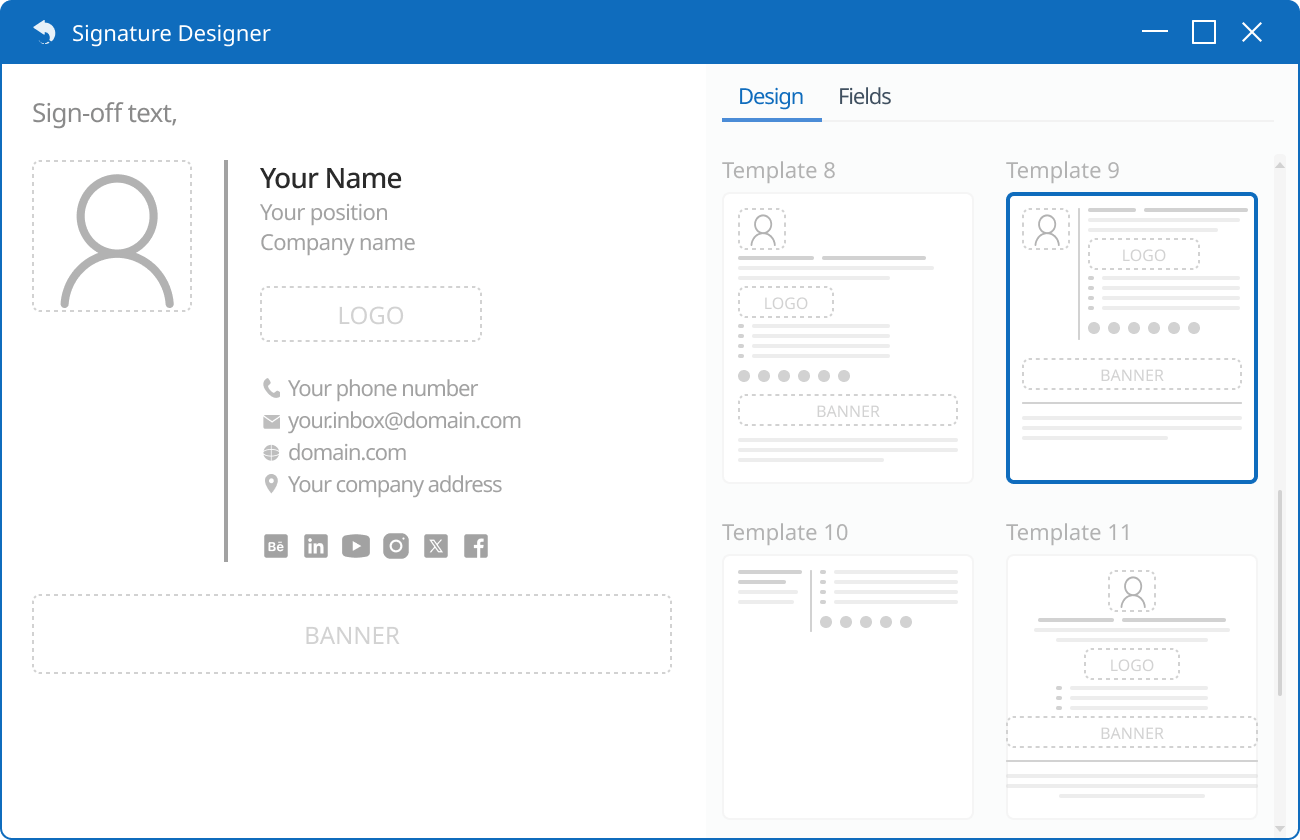Screen dimensions: 1300x840
Task: Select the Instagram icon
Action: point(396,546)
